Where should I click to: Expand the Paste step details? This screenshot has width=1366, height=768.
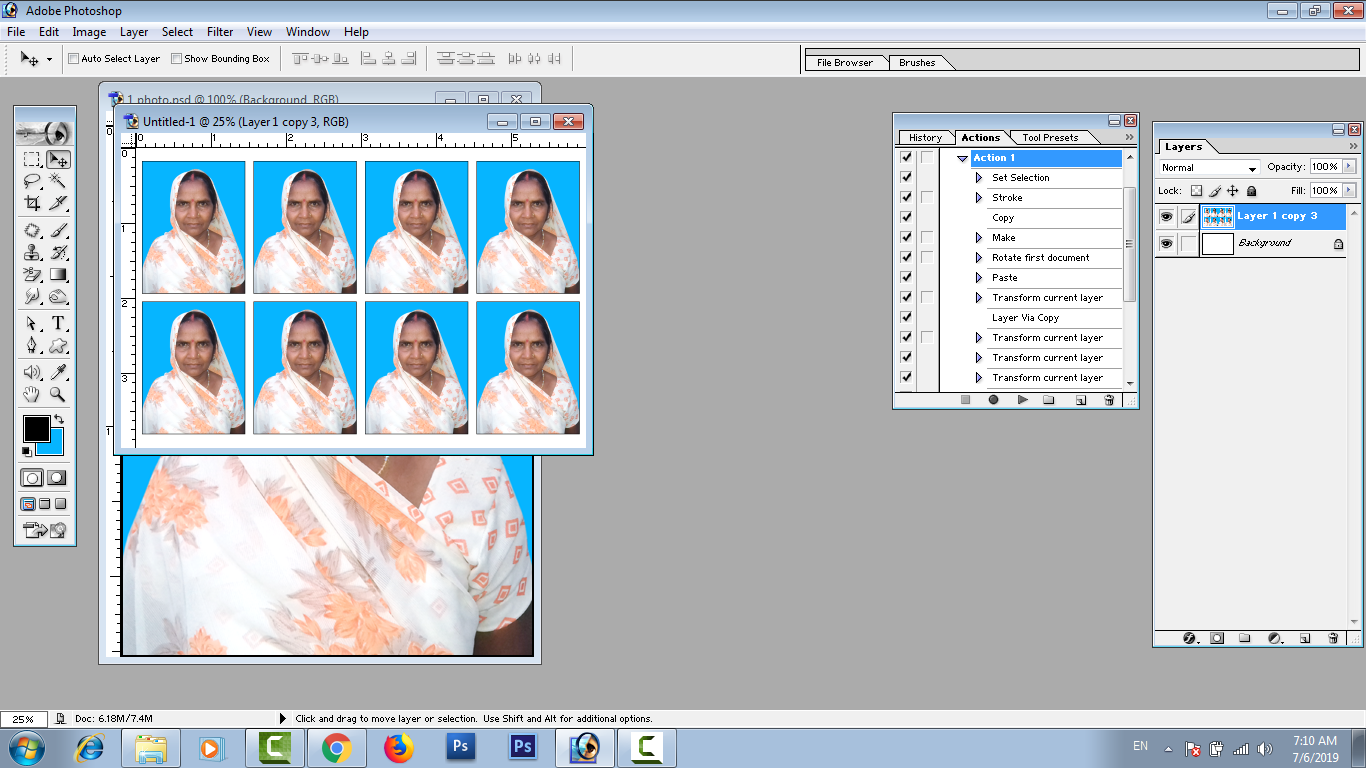pos(979,277)
